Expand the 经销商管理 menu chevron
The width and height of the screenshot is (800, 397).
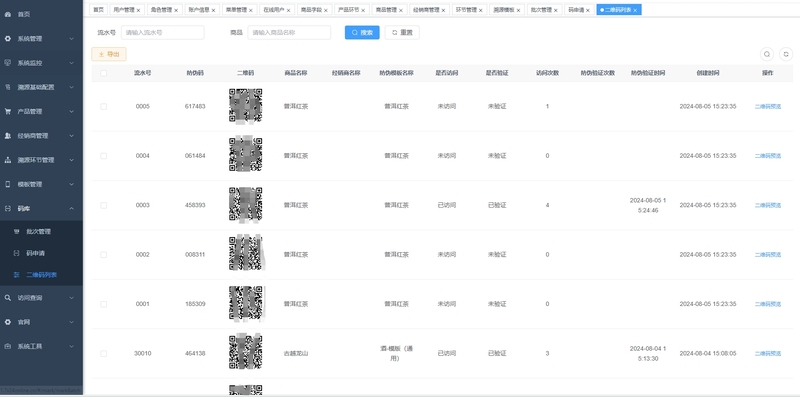[x=71, y=136]
